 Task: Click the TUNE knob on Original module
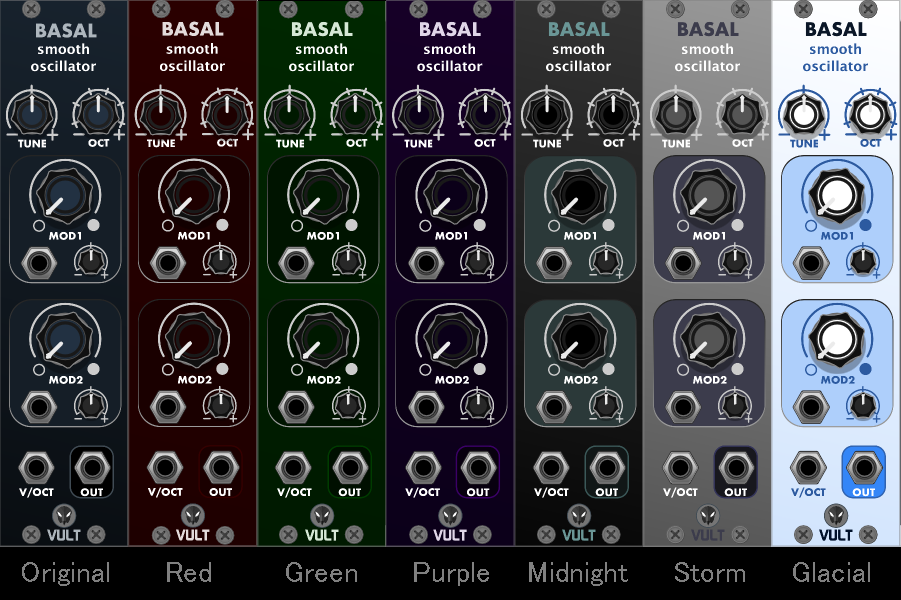[x=32, y=113]
